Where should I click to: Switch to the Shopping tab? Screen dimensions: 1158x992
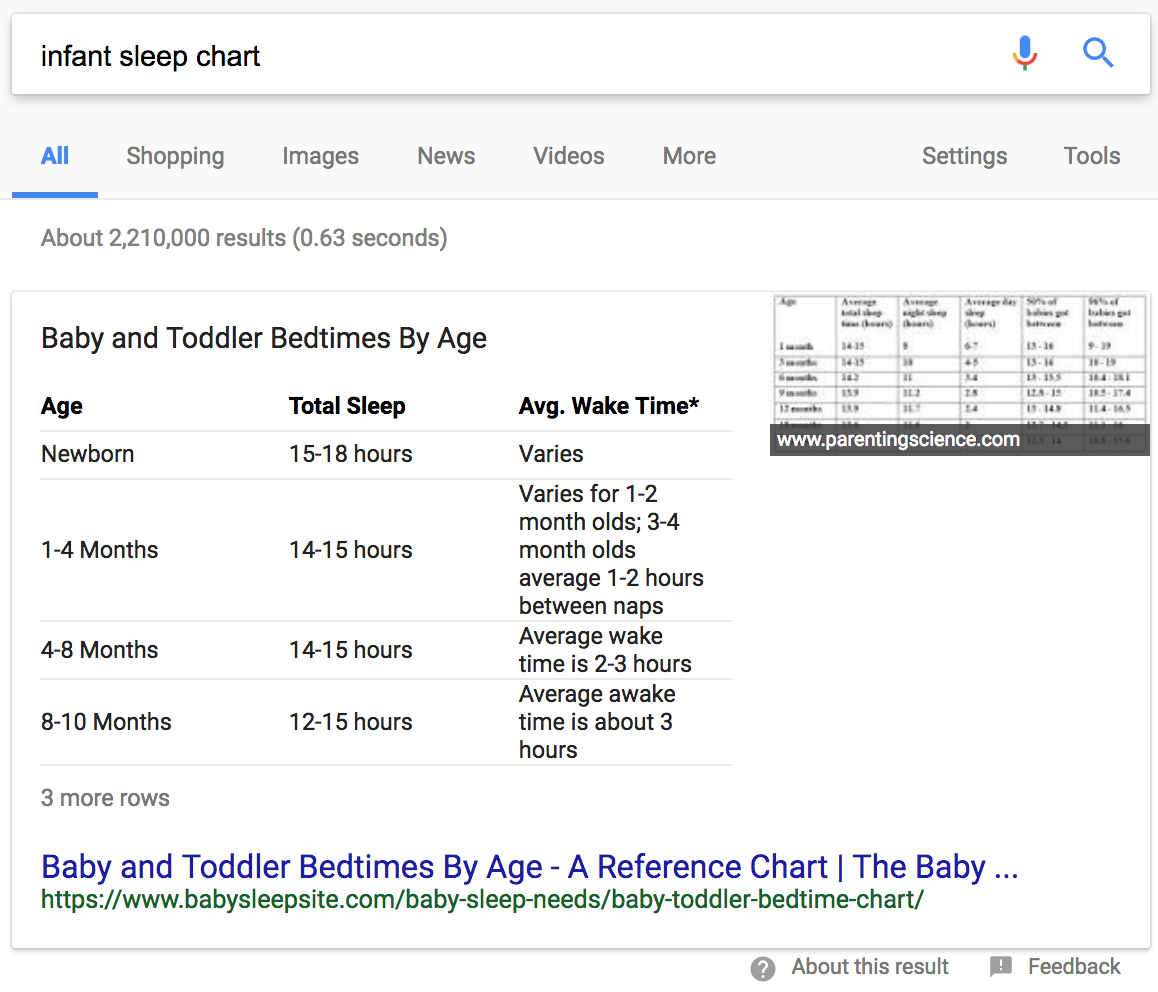pyautogui.click(x=175, y=156)
